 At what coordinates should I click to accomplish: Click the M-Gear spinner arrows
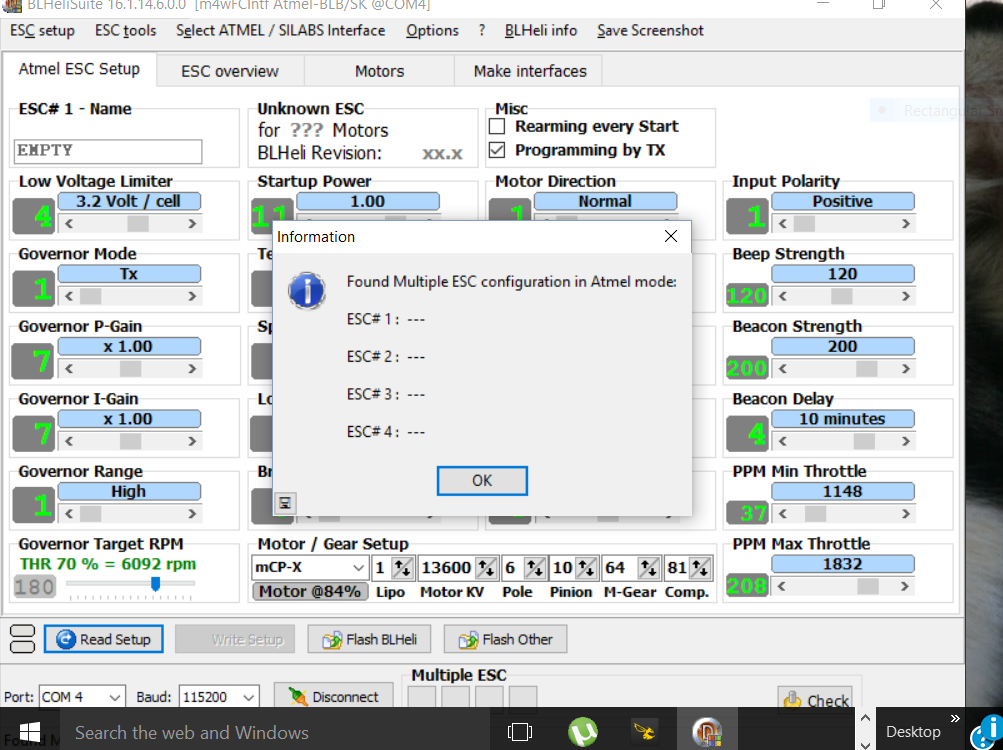coord(649,567)
